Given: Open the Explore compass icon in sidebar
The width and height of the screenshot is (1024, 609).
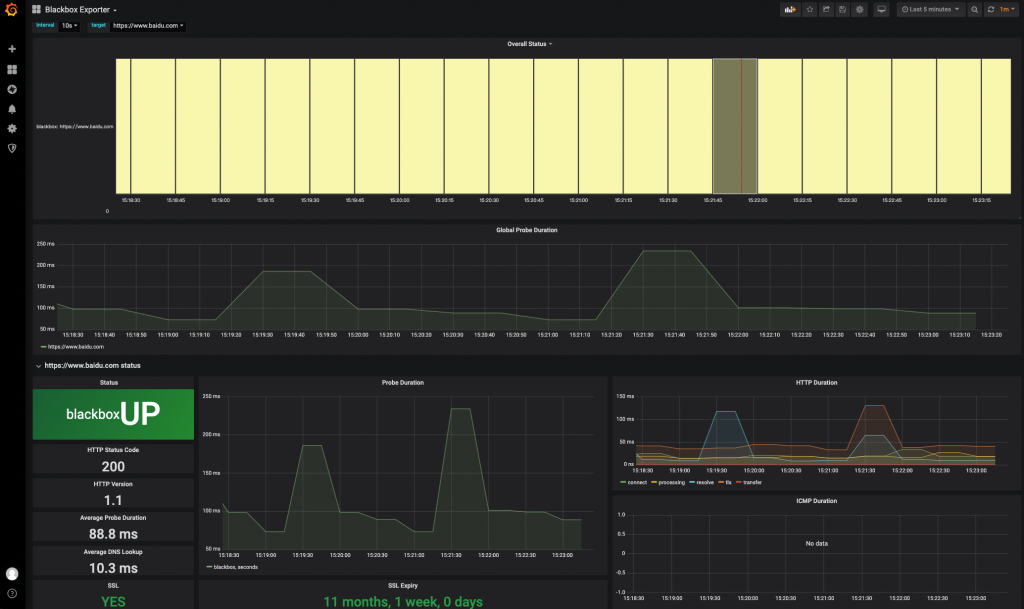Looking at the screenshot, I should 12,89.
